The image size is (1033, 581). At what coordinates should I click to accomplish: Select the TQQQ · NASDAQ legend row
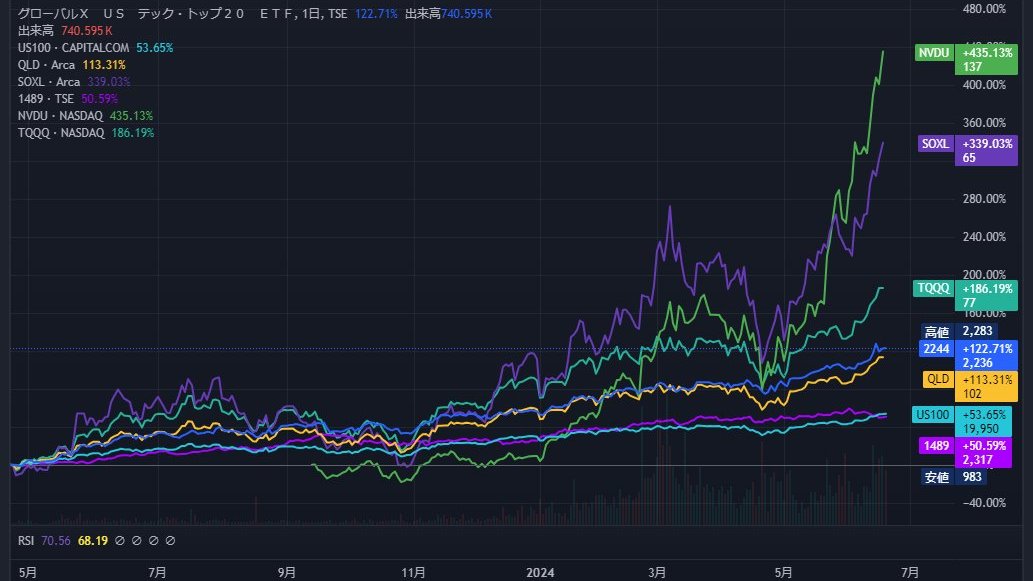pos(86,132)
